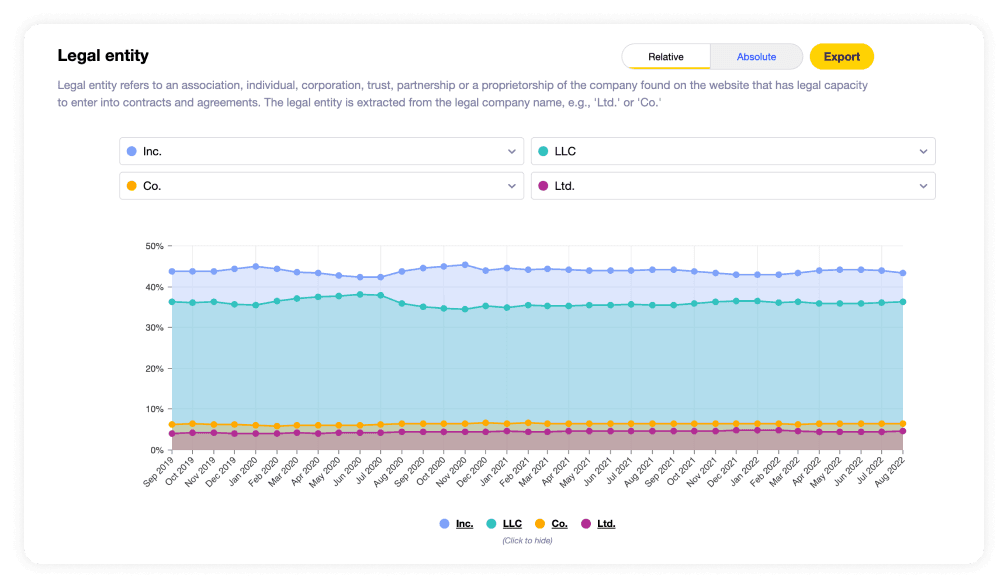Viewport: 1008px width, 588px height.
Task: Open the Co. entity dropdown
Action: click(x=321, y=186)
